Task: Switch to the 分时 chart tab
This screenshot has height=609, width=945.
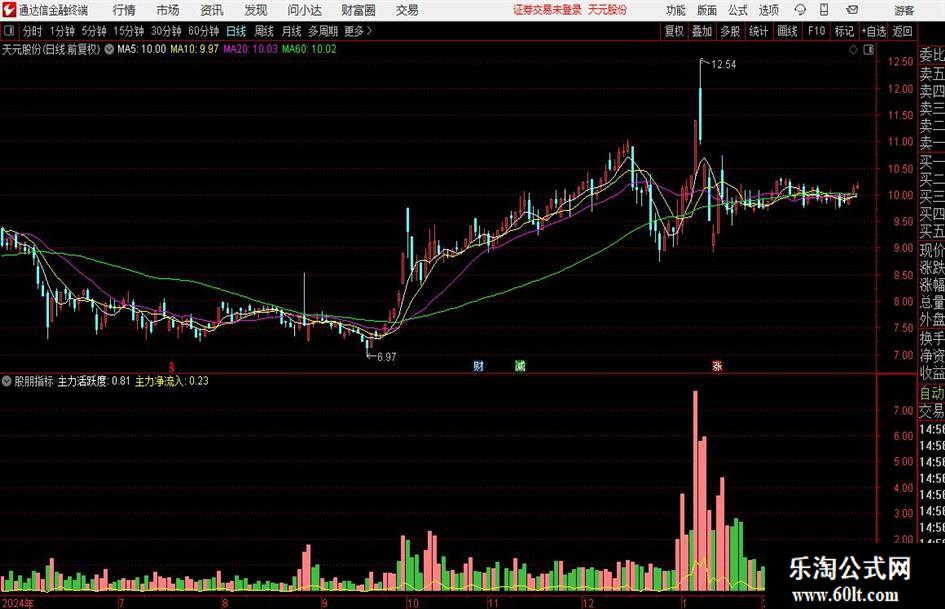Action: pos(32,31)
